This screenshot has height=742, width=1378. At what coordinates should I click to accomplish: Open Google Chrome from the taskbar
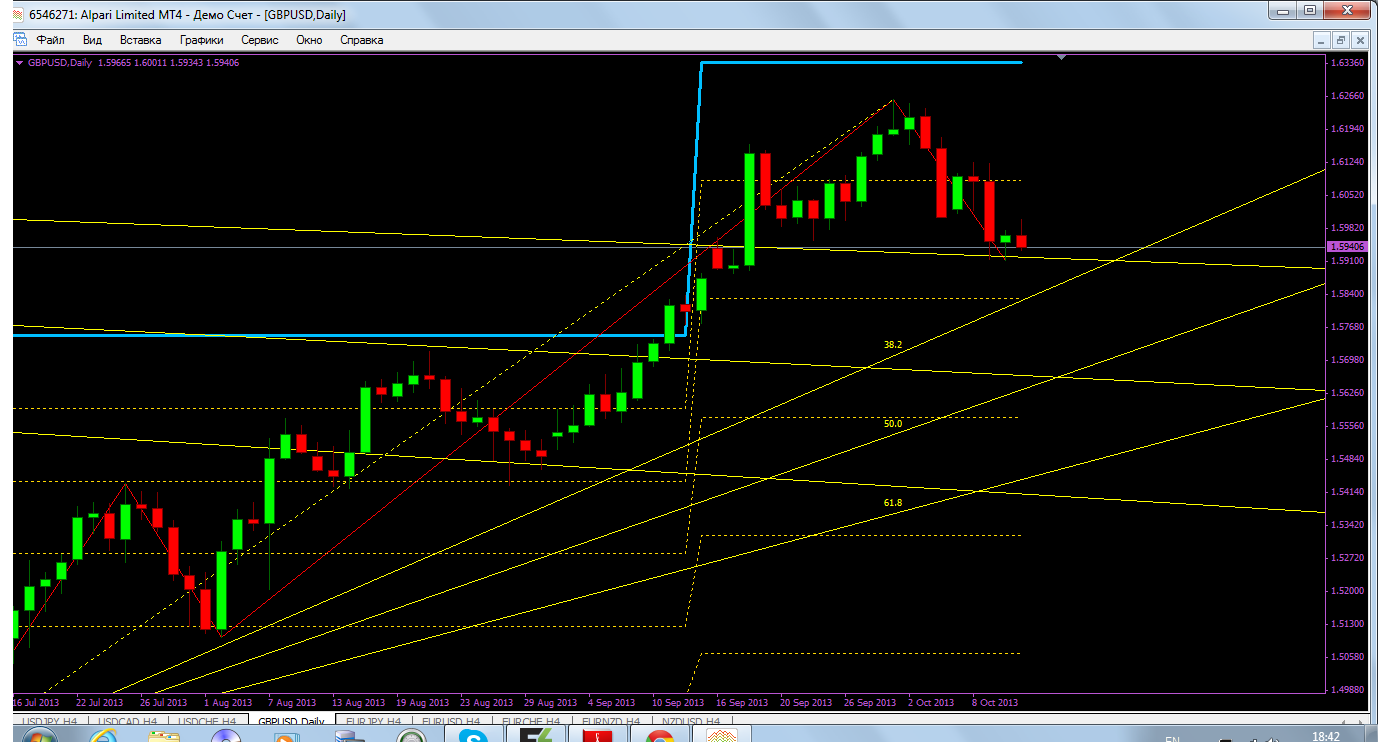[x=659, y=736]
